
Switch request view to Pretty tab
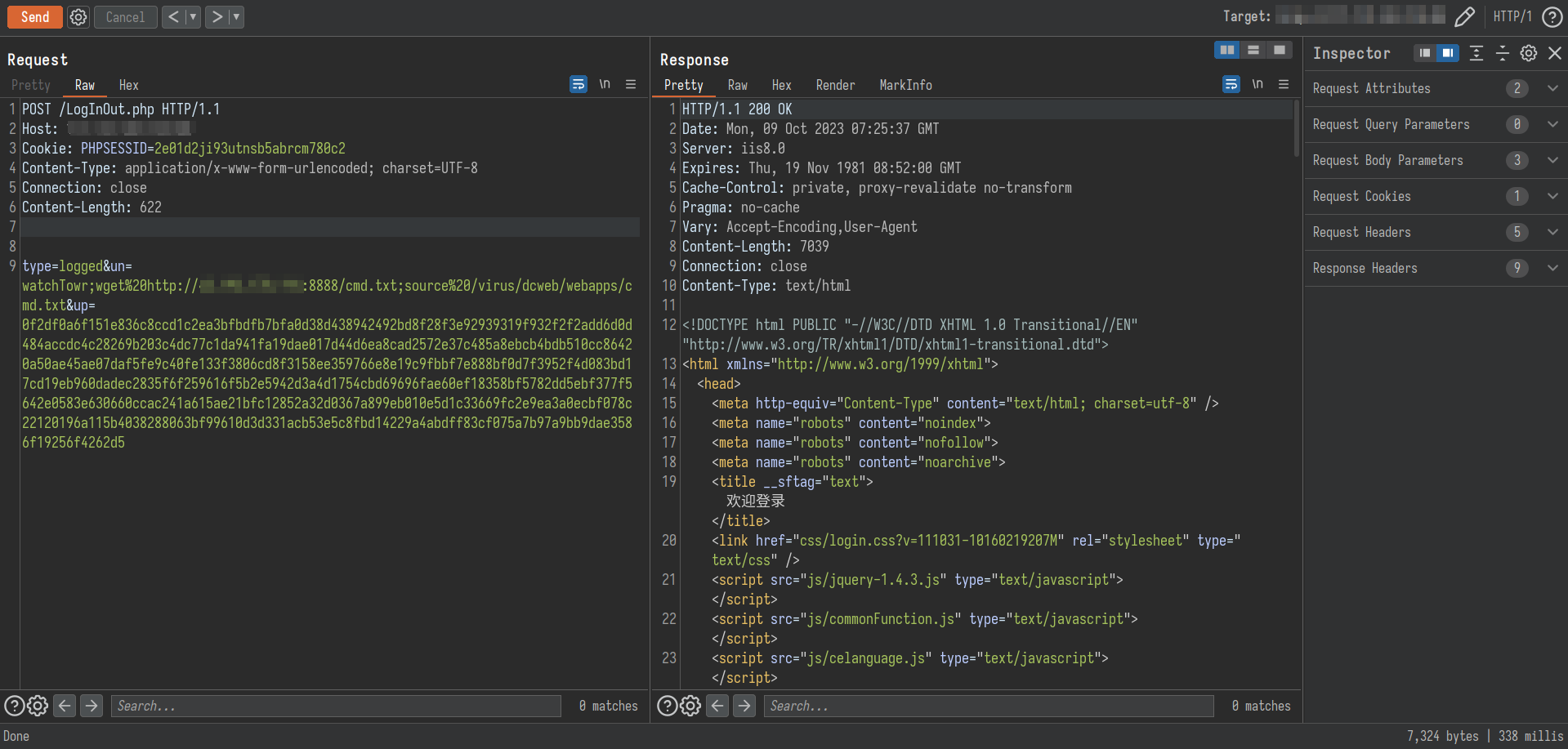pos(31,85)
